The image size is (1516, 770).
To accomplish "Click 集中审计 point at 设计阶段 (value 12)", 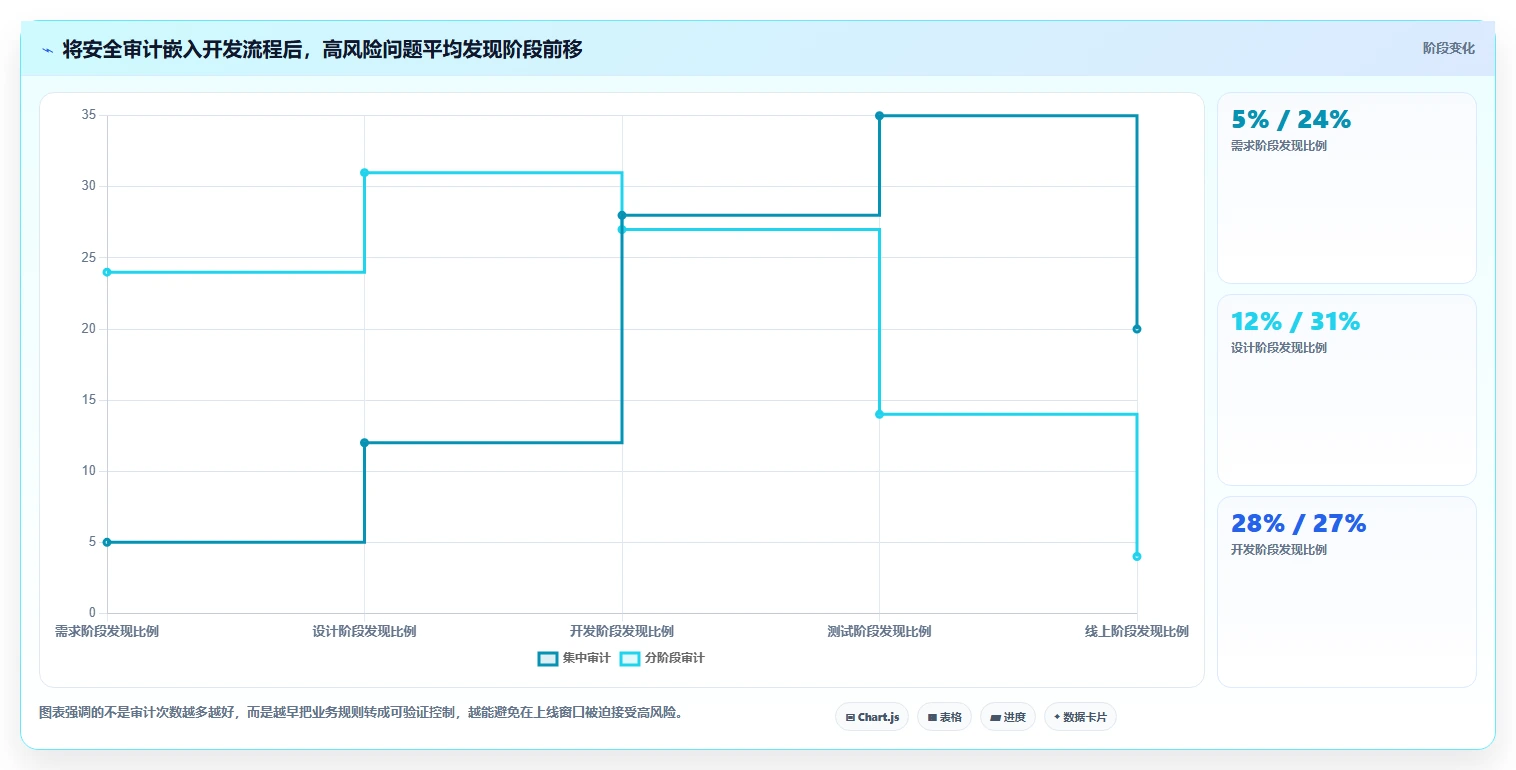I will click(364, 443).
